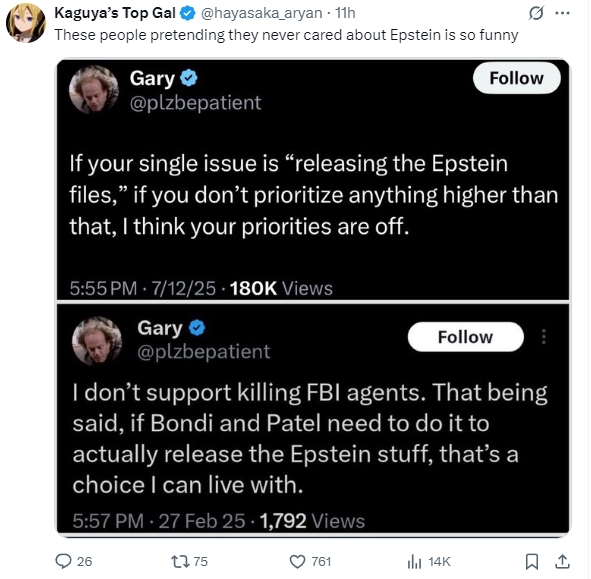Open vertical dots menu in lower Gary tweet
The image size is (591, 579).
[x=544, y=337]
